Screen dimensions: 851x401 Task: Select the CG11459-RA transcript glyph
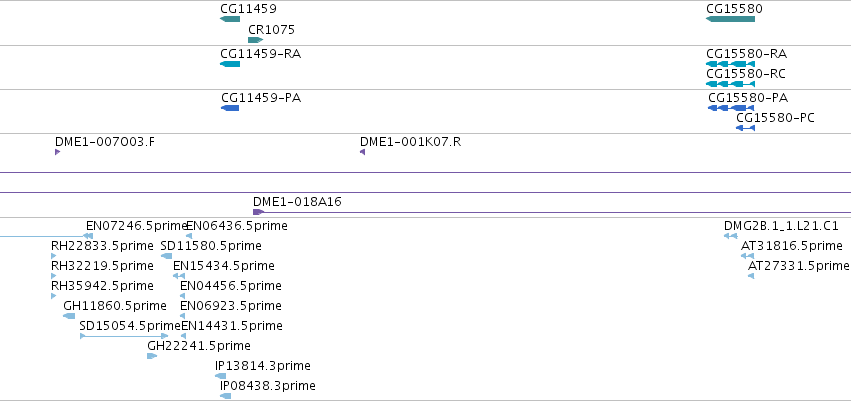click(230, 64)
